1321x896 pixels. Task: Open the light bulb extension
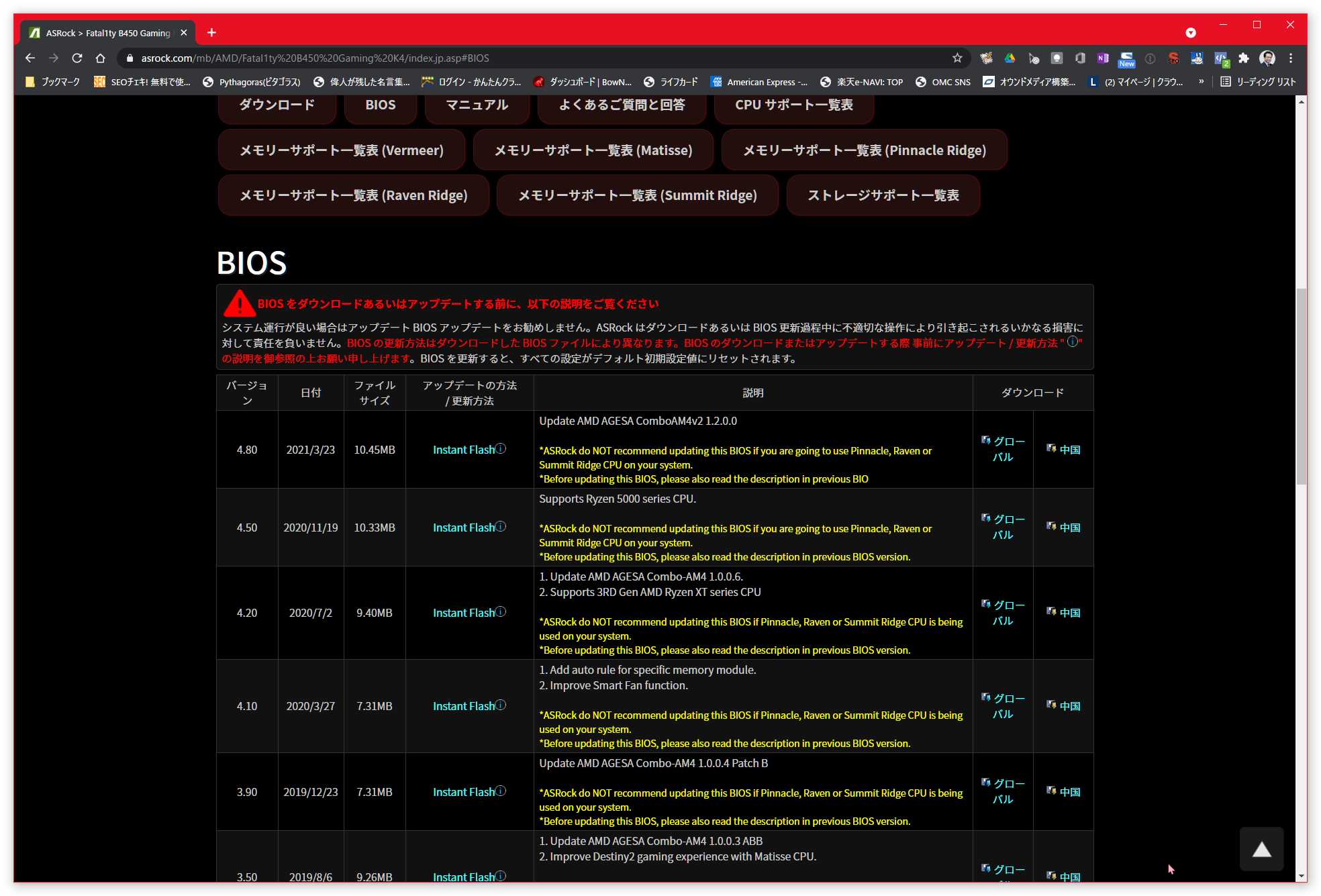(1057, 58)
